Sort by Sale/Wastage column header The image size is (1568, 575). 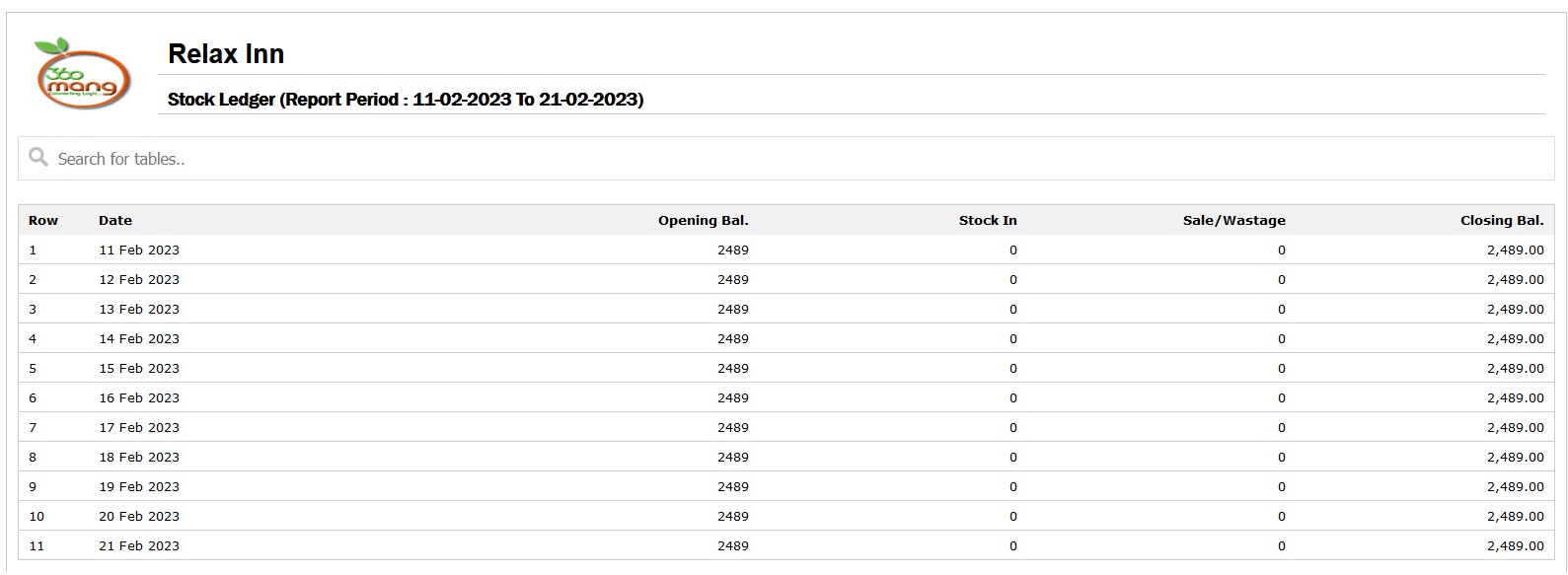pyautogui.click(x=1234, y=220)
